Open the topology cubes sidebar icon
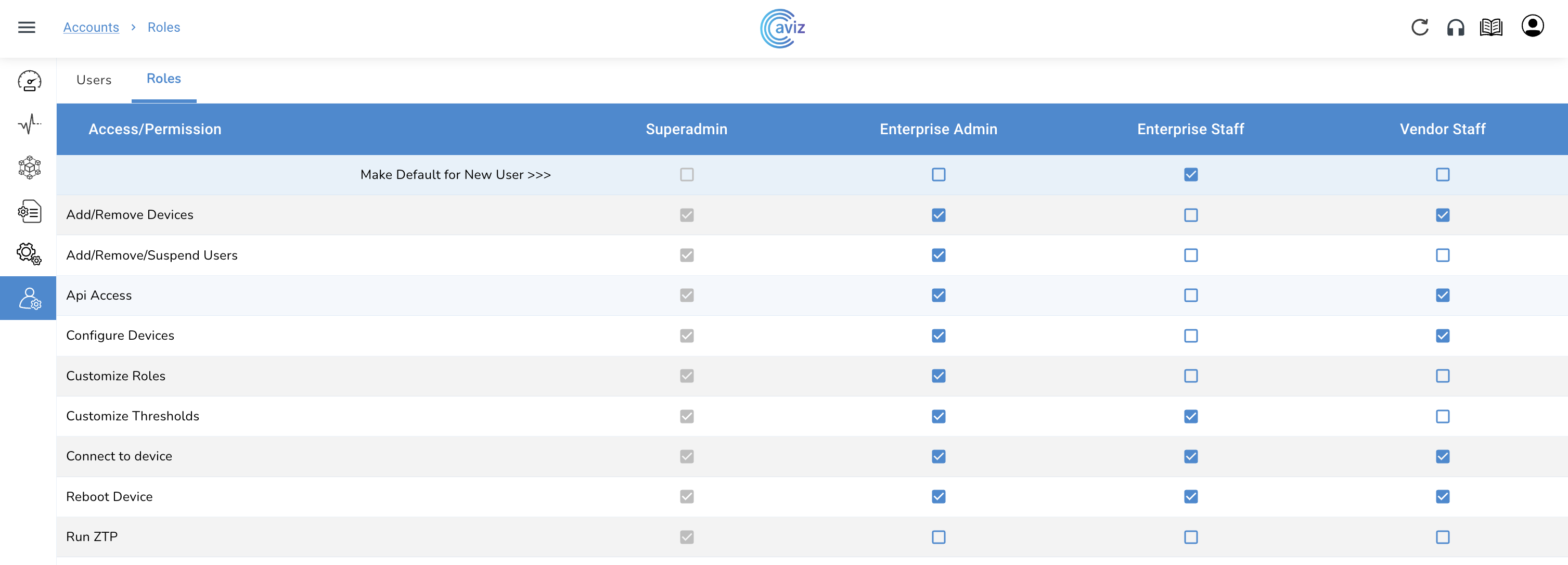1568x565 pixels. tap(29, 168)
